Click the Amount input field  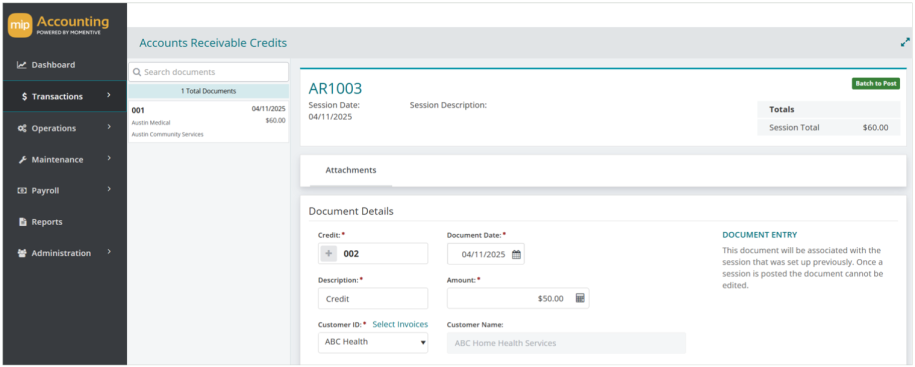pyautogui.click(x=518, y=298)
